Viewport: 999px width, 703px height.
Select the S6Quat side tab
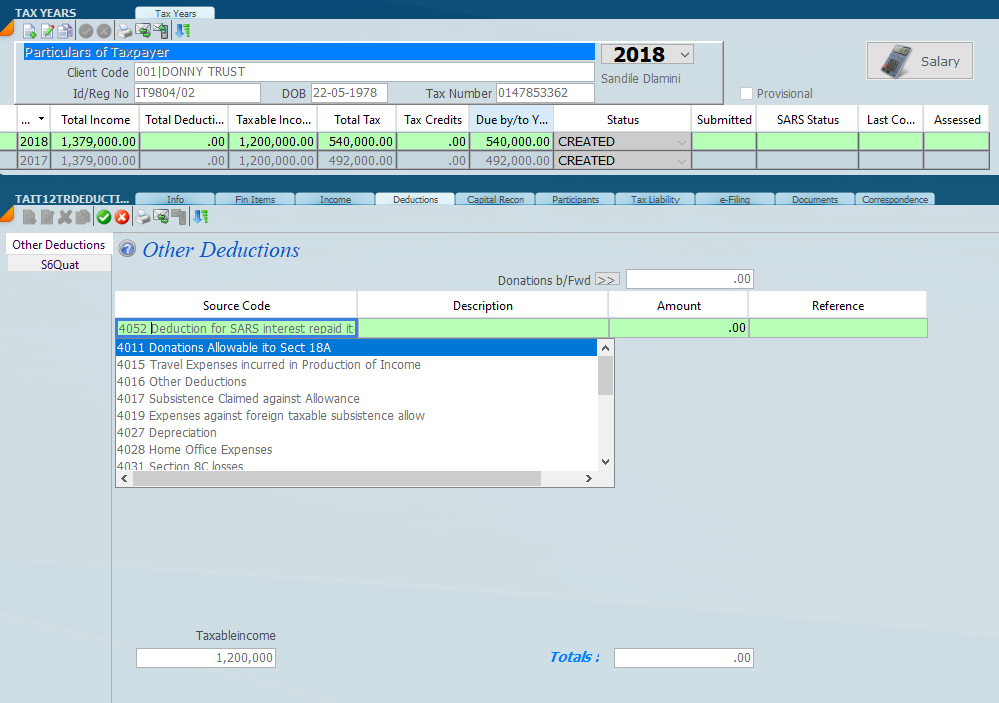60,265
